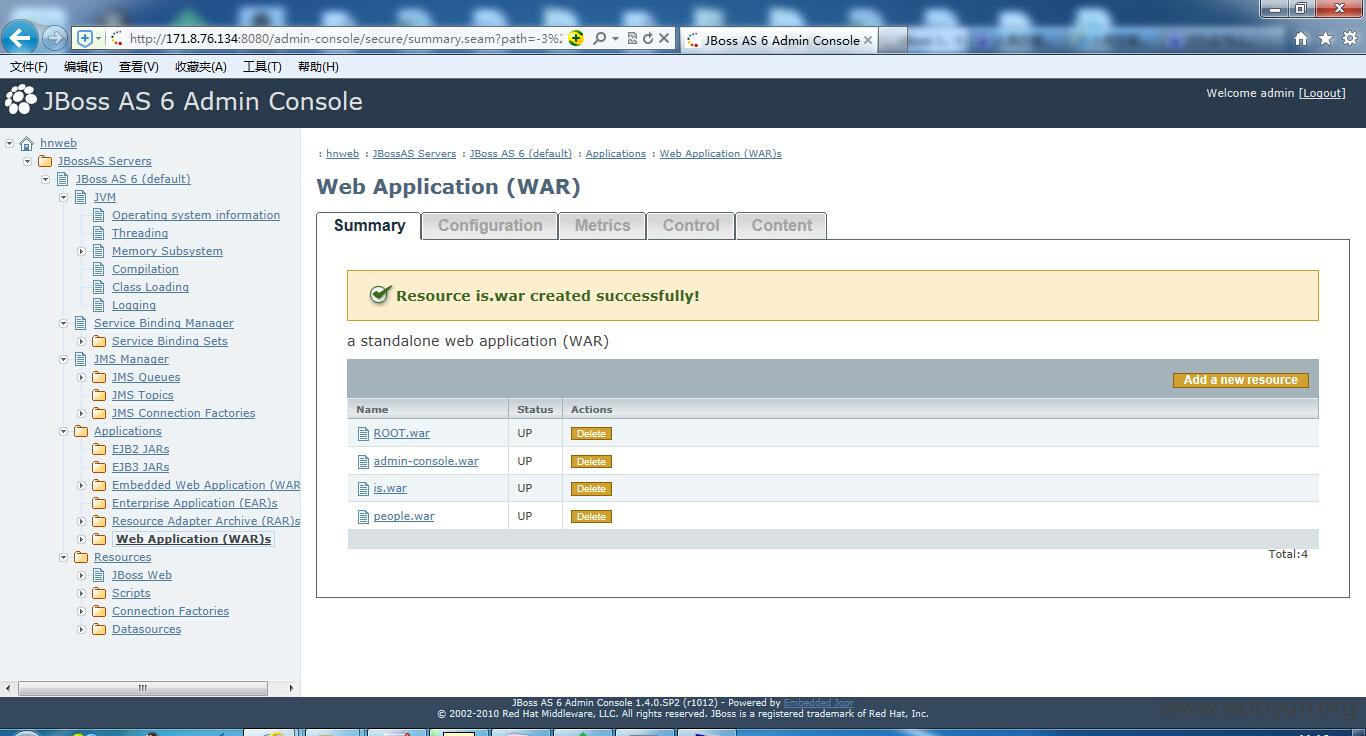Delete the people.war application

coord(591,517)
